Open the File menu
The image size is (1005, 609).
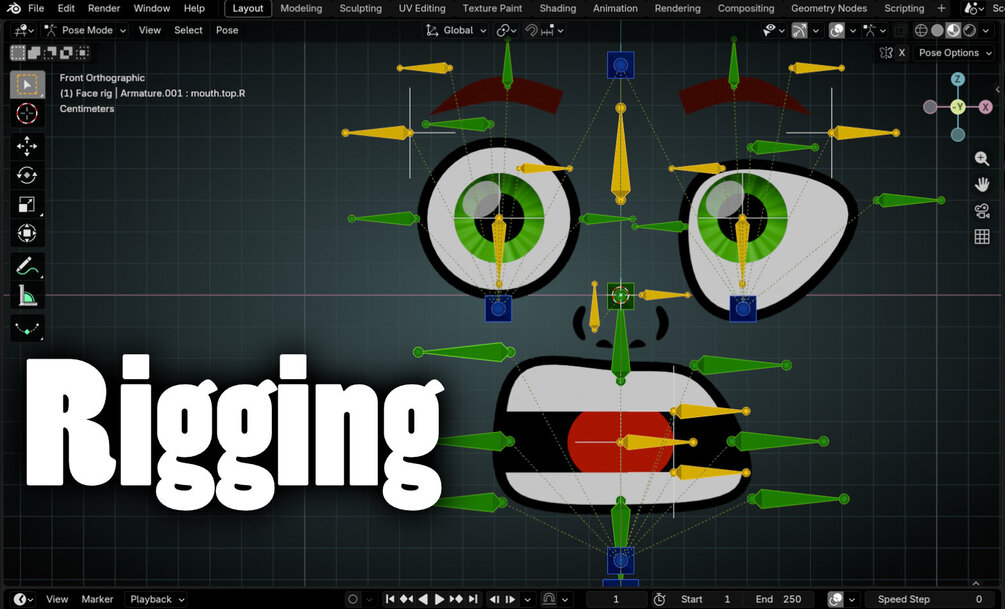(x=36, y=8)
